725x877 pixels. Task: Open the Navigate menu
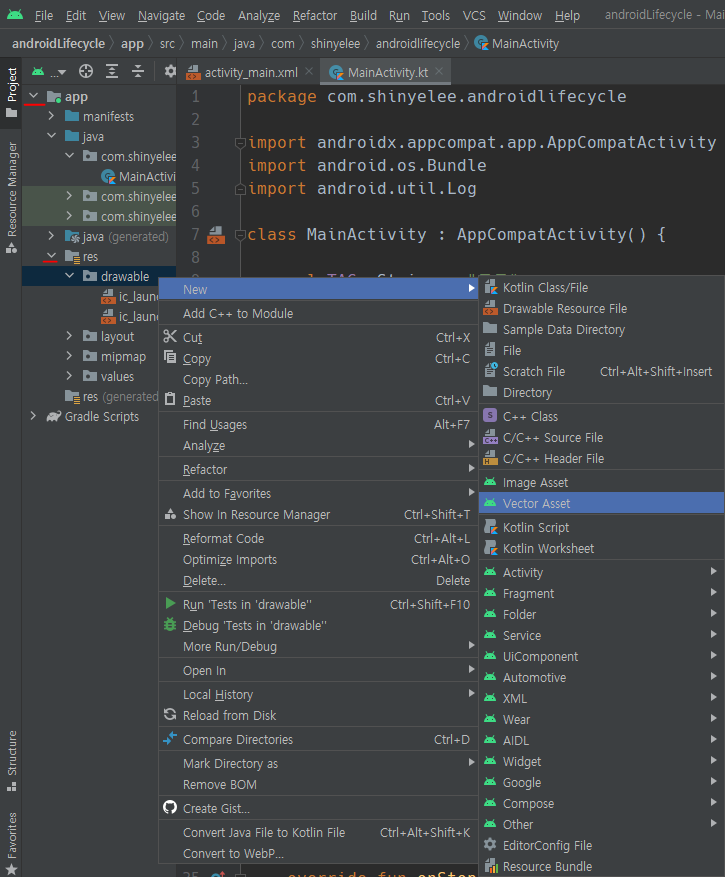(161, 16)
